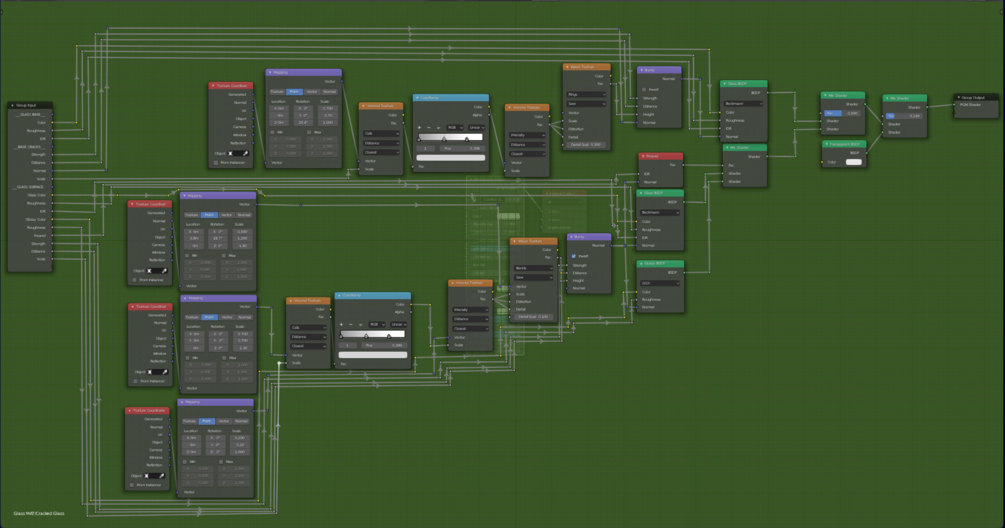The width and height of the screenshot is (1005, 528).
Task: Open Beckmann dropdown on the top Glass BSDF
Action: (x=743, y=103)
